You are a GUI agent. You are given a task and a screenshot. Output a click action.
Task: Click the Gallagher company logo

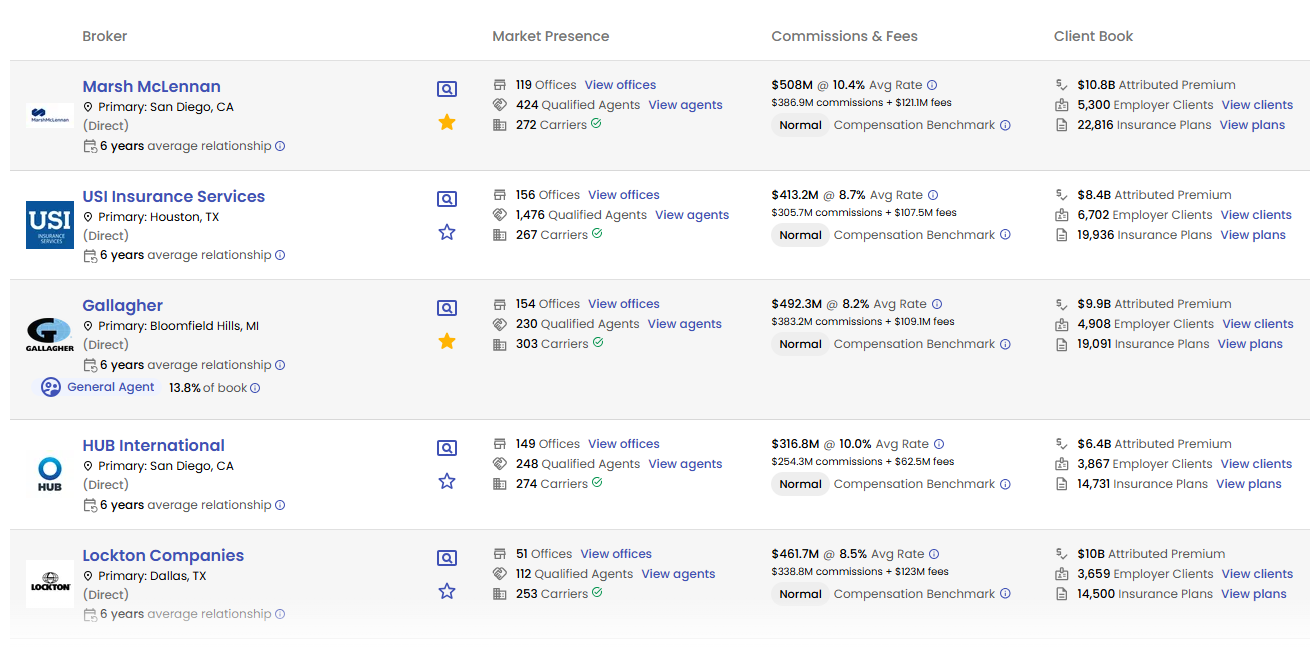click(x=50, y=334)
